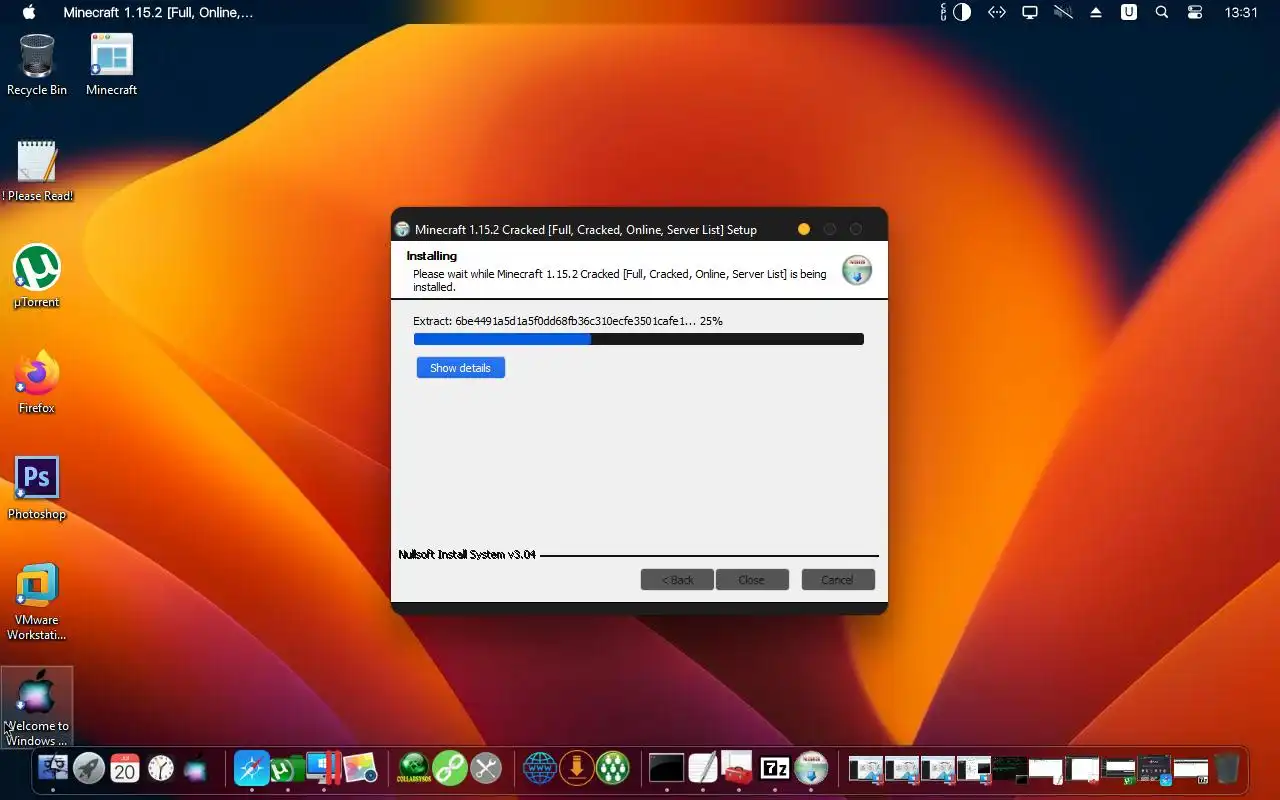Open the blue WWW globe dock icon
Image resolution: width=1280 pixels, height=800 pixels.
[x=540, y=768]
